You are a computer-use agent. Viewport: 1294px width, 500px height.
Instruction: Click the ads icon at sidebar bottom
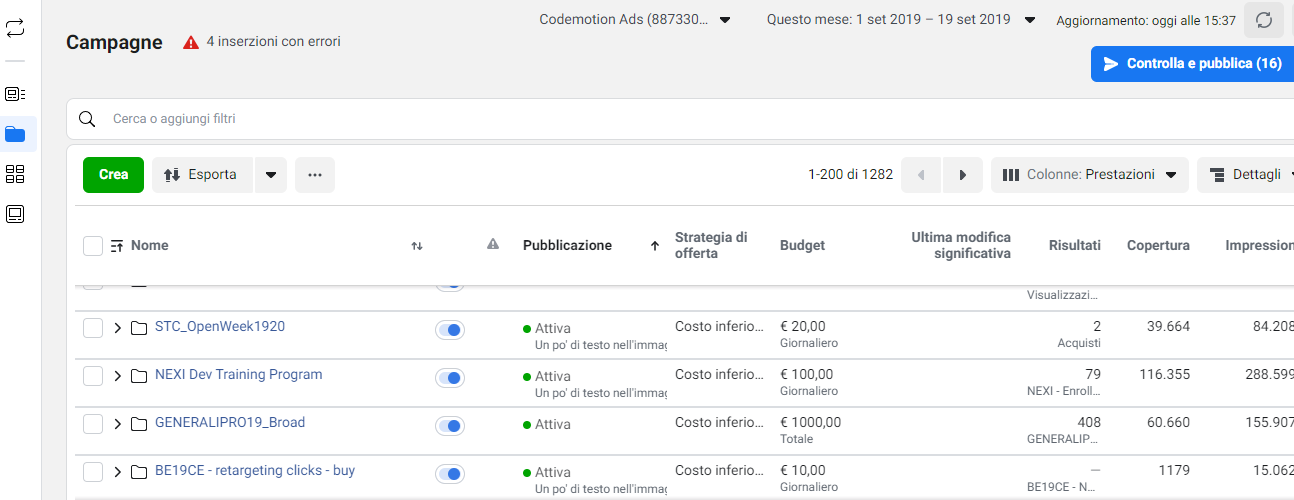15,214
